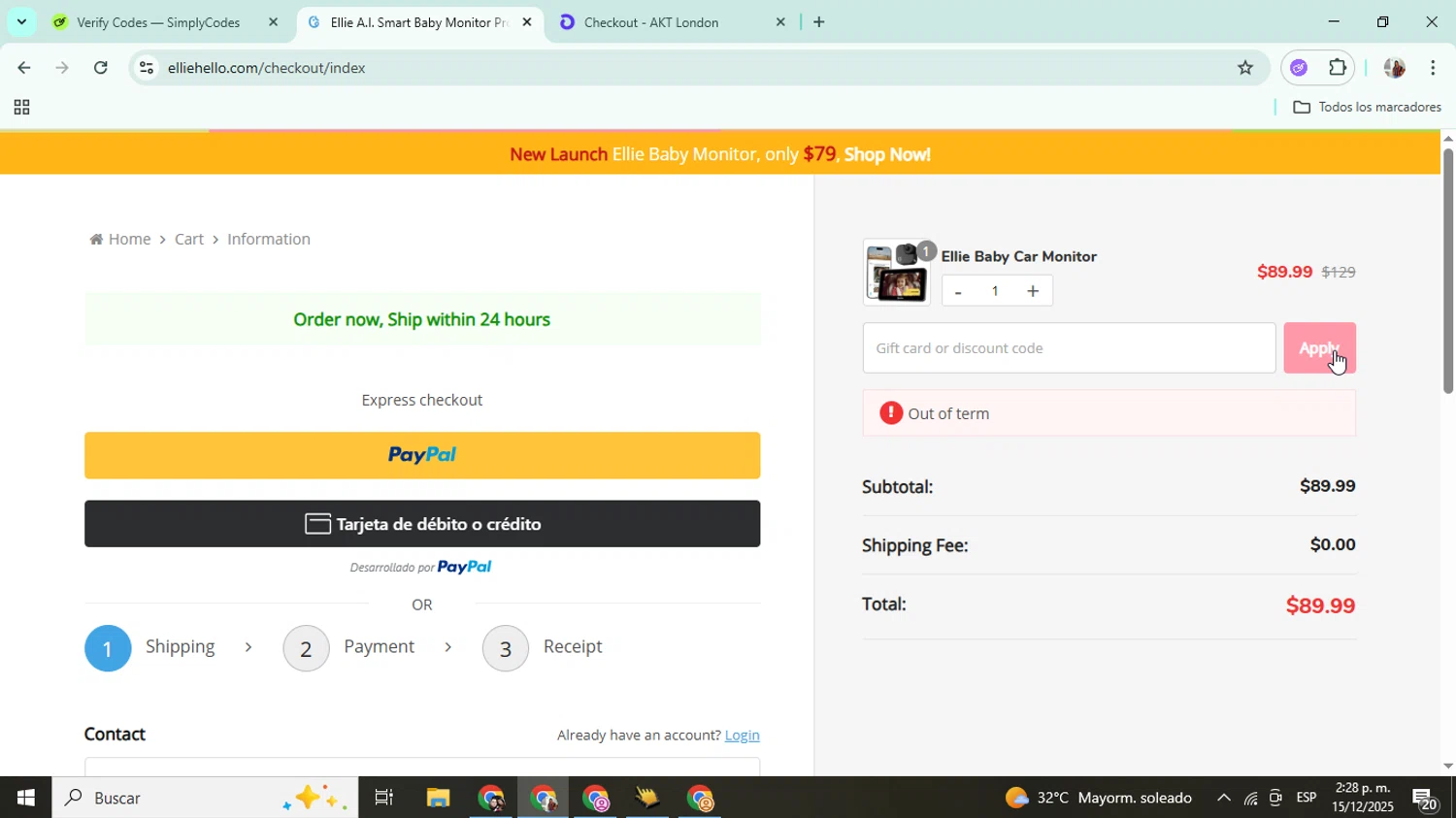Show hidden system tray icons

click(x=1223, y=798)
